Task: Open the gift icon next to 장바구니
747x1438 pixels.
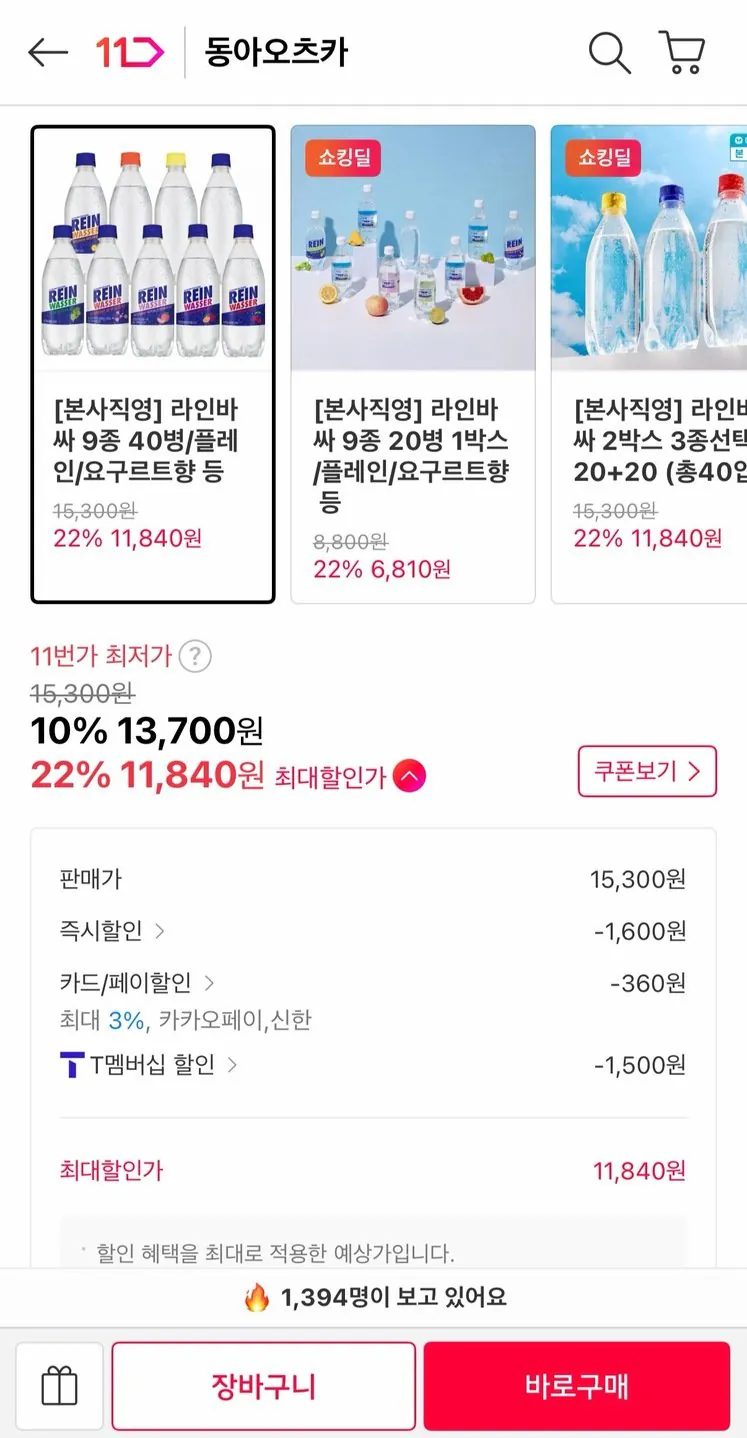Action: 59,1385
